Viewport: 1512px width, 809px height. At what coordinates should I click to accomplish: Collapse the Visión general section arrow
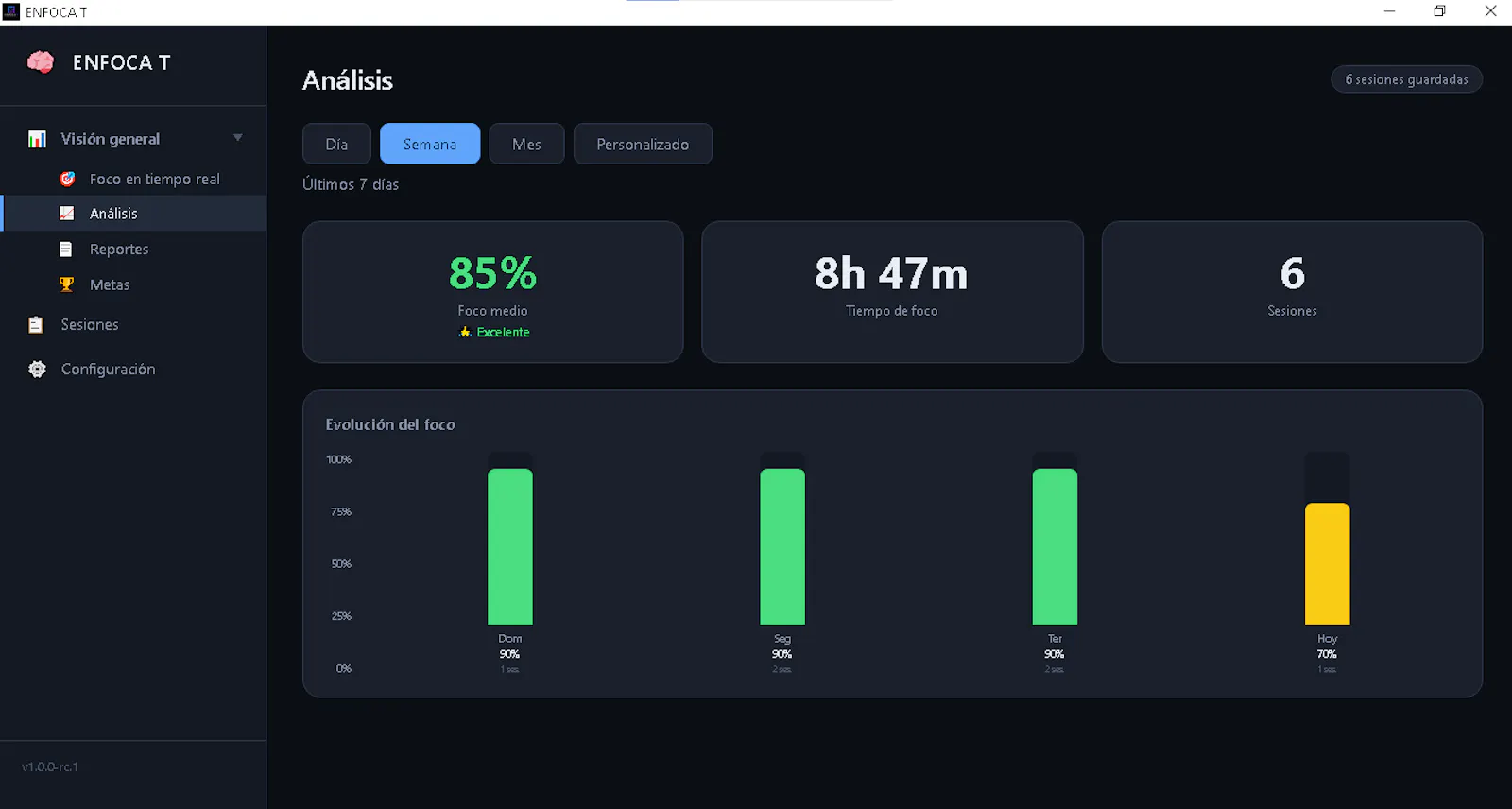tap(238, 138)
